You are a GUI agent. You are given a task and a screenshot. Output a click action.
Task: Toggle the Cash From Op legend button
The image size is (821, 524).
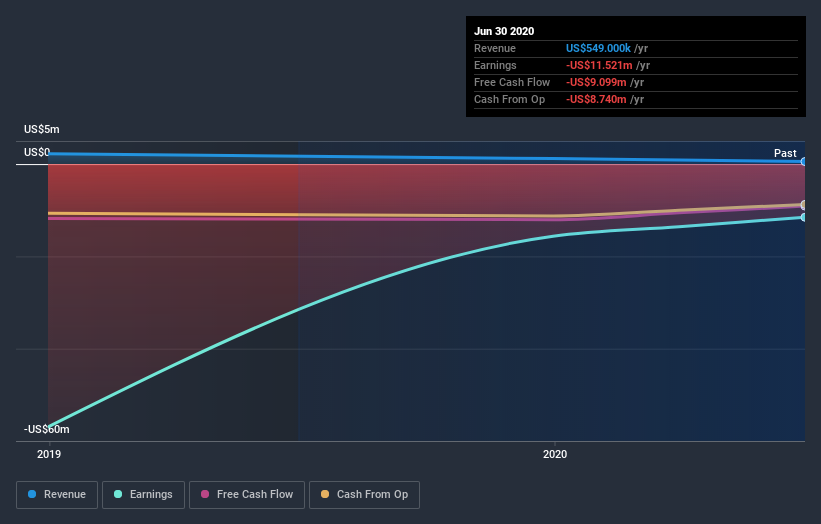pos(364,495)
